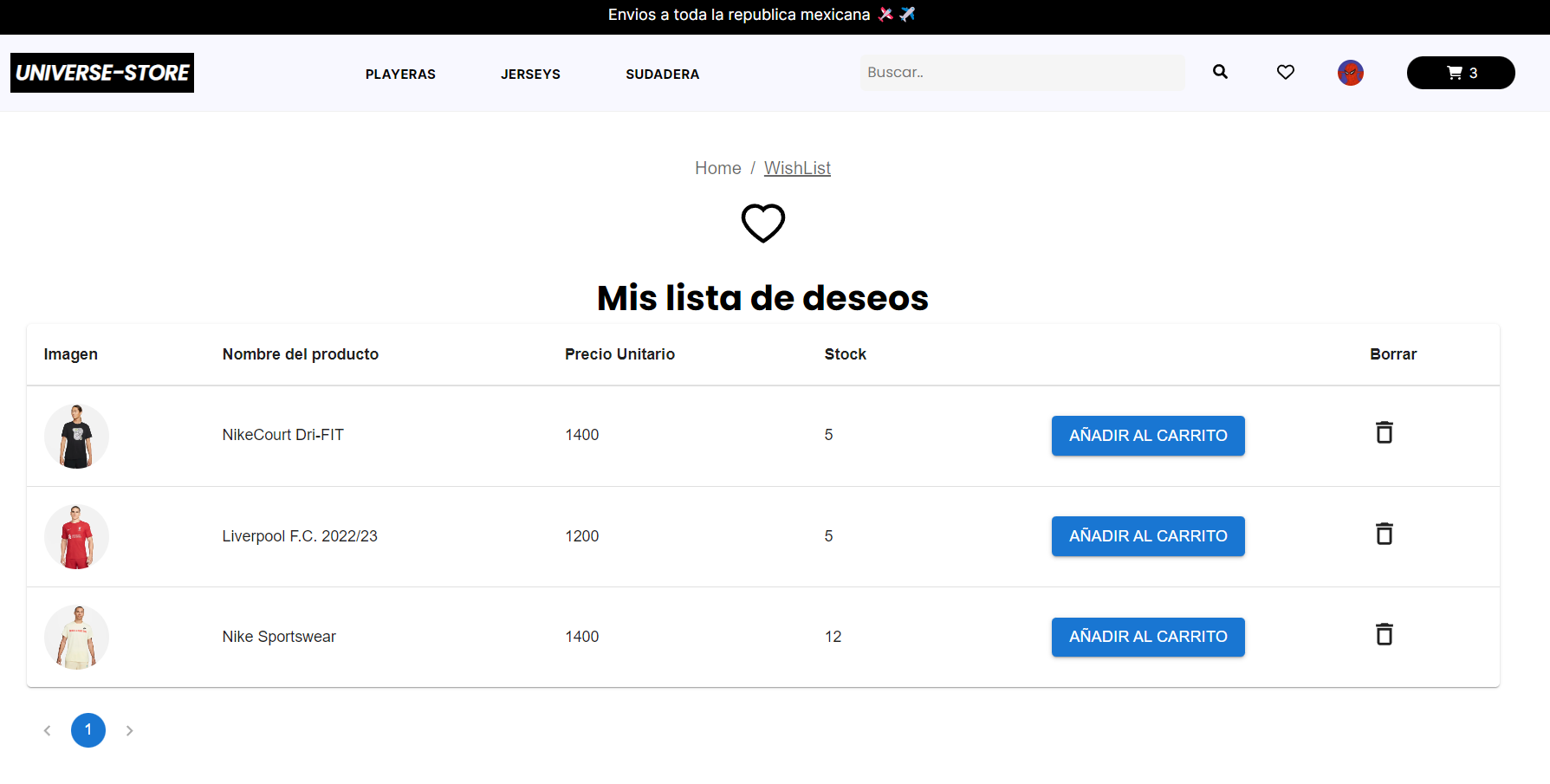Focus the Buscar search field

[x=1022, y=73]
